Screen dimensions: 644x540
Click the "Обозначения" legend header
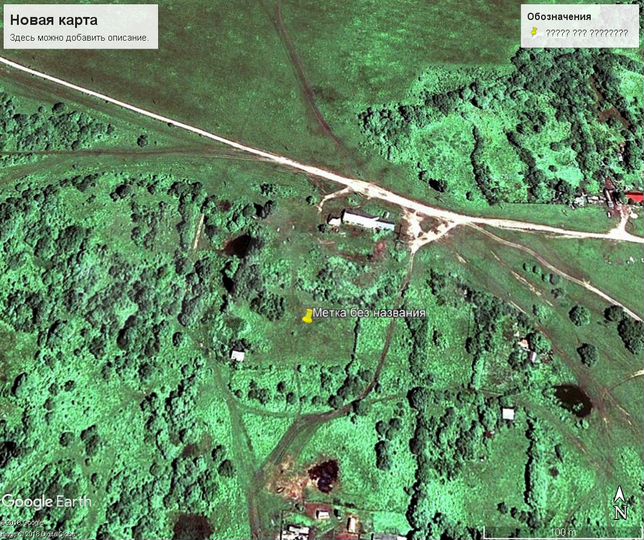[x=559, y=16]
